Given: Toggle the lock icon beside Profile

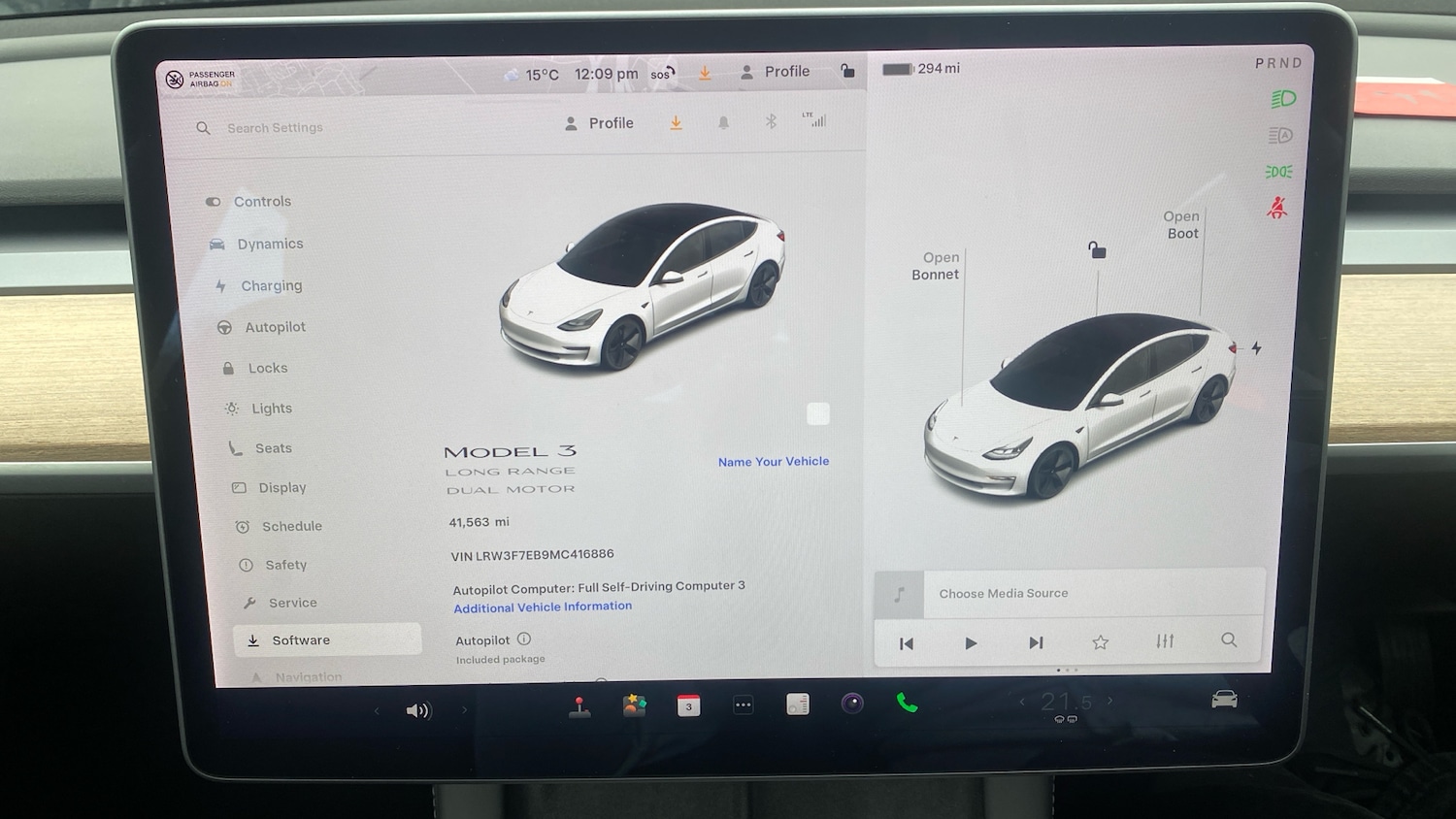Looking at the screenshot, I should [x=846, y=70].
